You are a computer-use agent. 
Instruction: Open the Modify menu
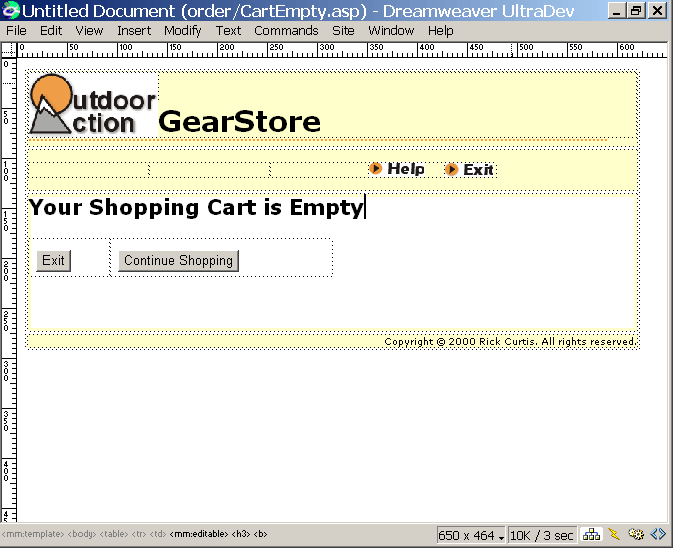[182, 31]
